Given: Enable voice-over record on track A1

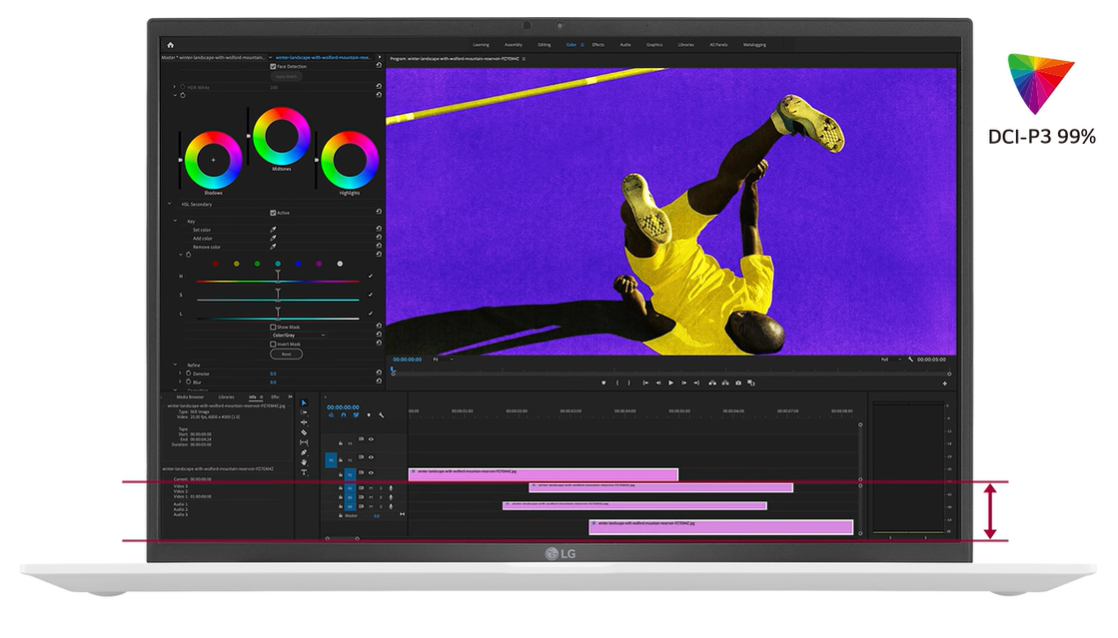Looking at the screenshot, I should (391, 488).
